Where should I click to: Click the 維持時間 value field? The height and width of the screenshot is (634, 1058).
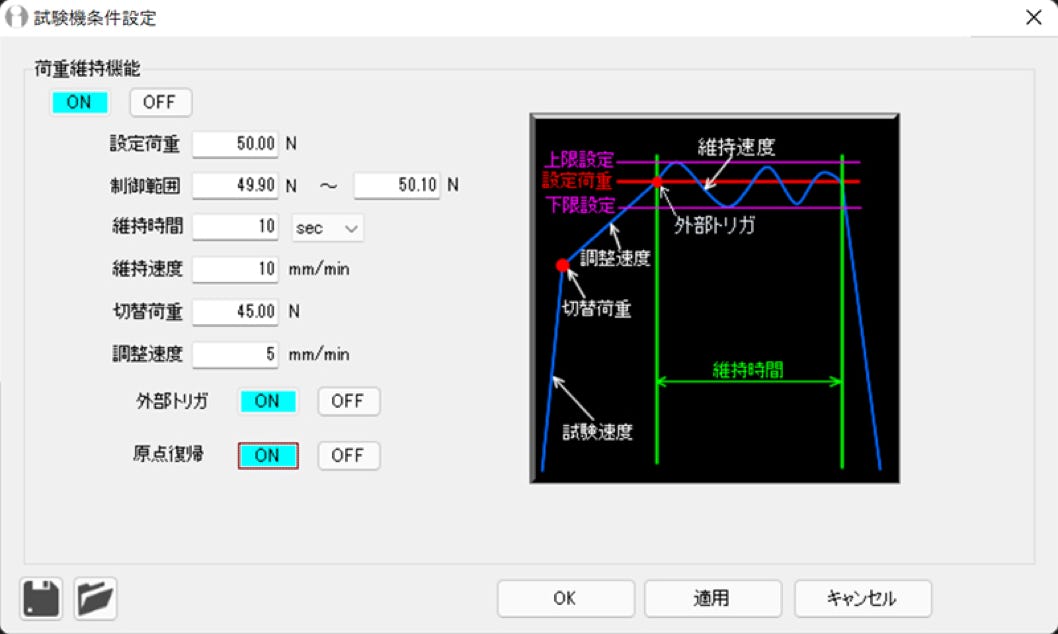[x=235, y=227]
